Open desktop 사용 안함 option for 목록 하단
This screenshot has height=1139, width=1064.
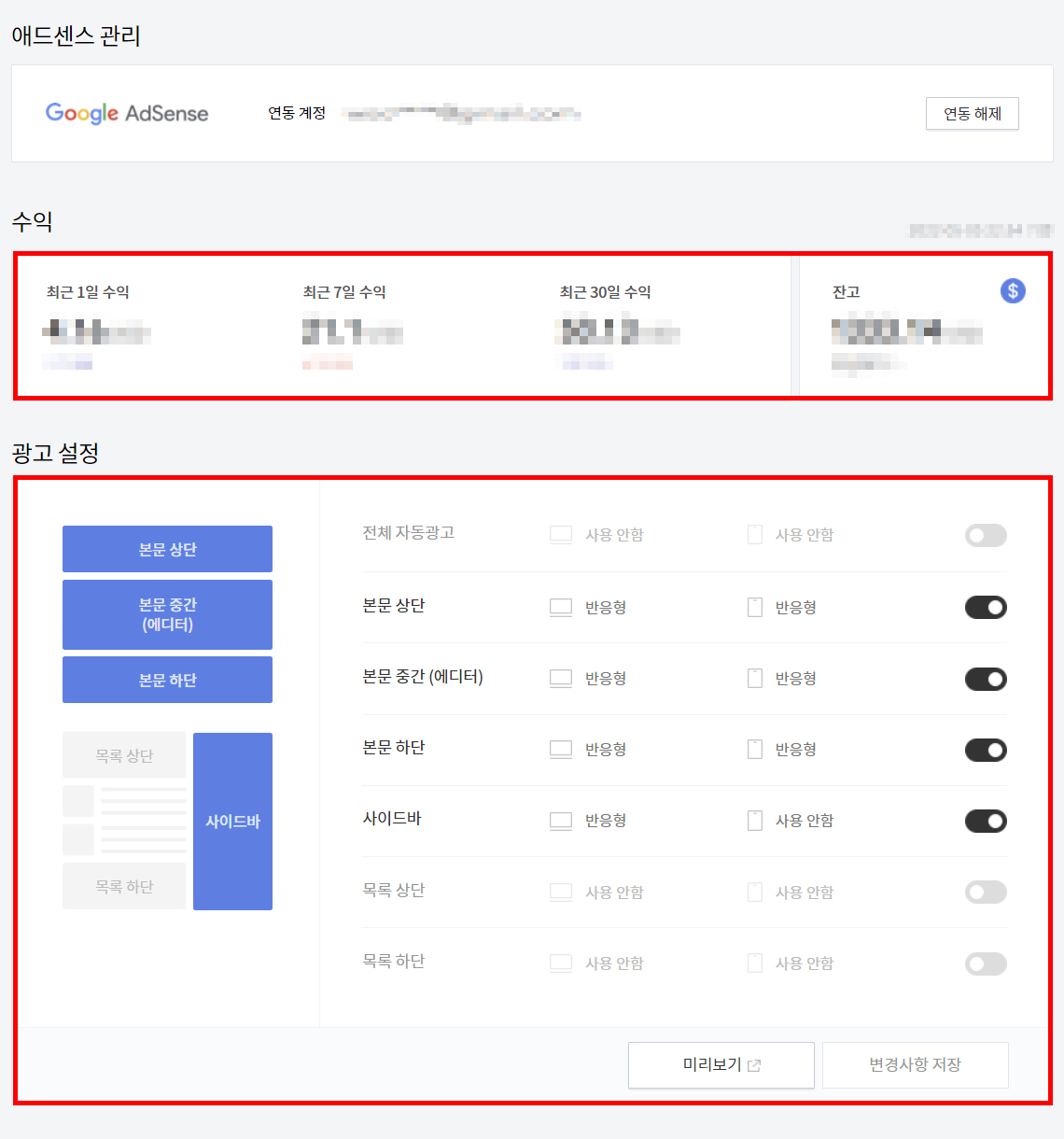614,963
